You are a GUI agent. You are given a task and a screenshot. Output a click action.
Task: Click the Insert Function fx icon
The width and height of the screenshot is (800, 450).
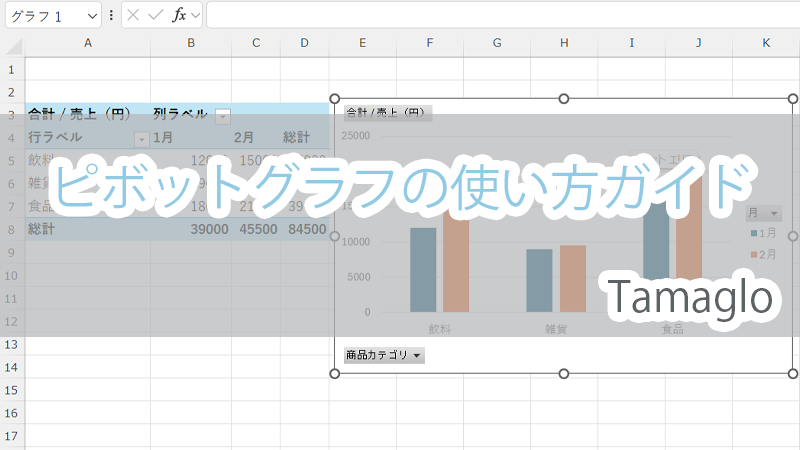pyautogui.click(x=179, y=15)
